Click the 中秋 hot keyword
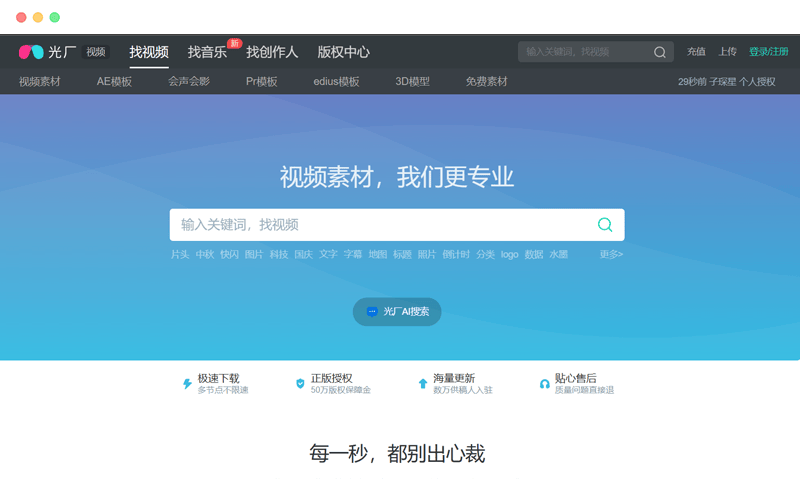This screenshot has width=800, height=479. 205,254
